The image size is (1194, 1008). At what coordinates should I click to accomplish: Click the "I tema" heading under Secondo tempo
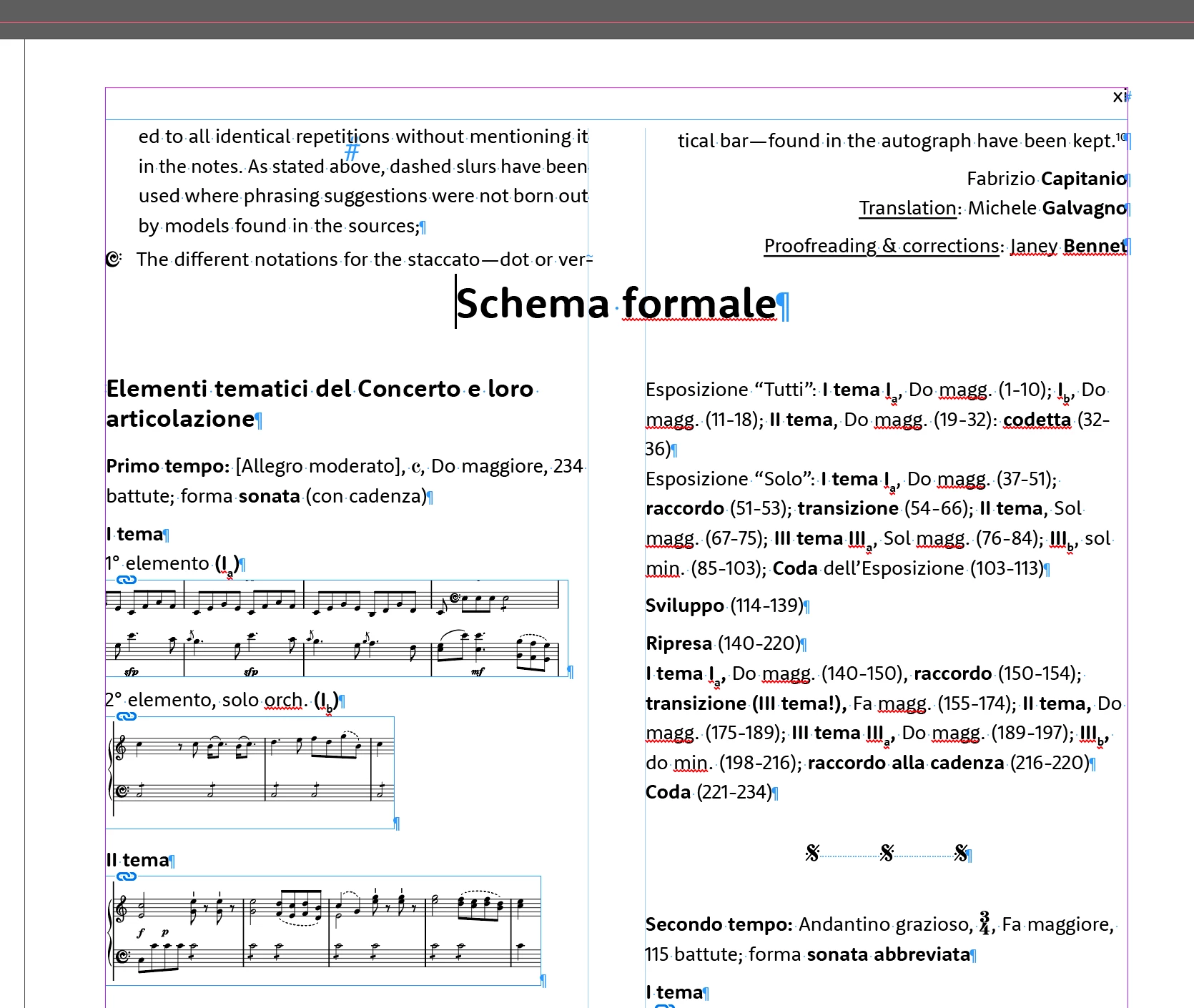click(x=674, y=992)
